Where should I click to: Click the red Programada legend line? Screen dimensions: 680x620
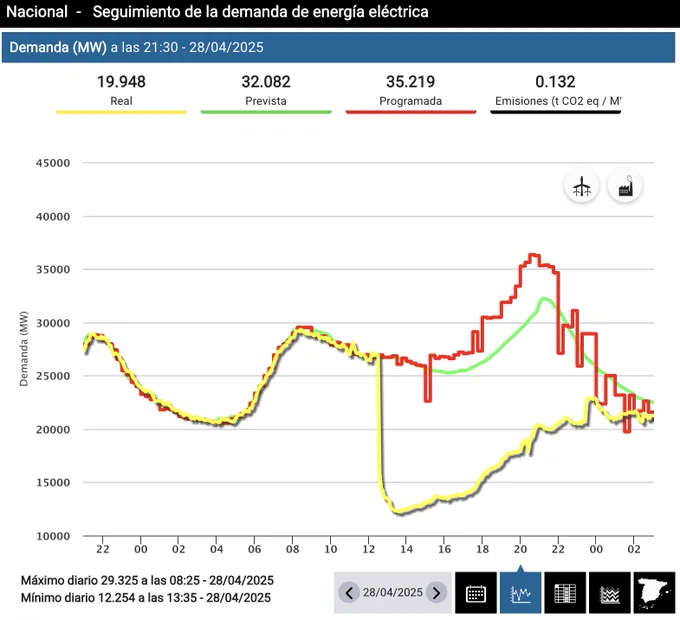tap(411, 112)
